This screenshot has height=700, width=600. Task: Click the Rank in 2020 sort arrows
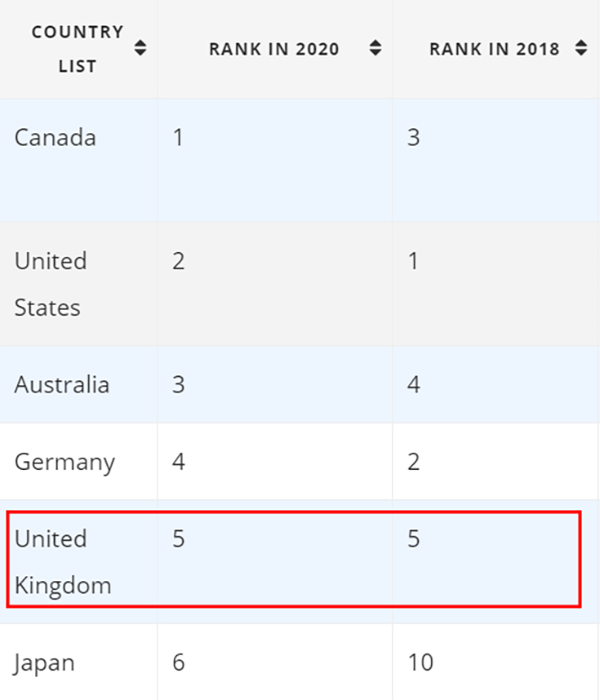point(375,48)
